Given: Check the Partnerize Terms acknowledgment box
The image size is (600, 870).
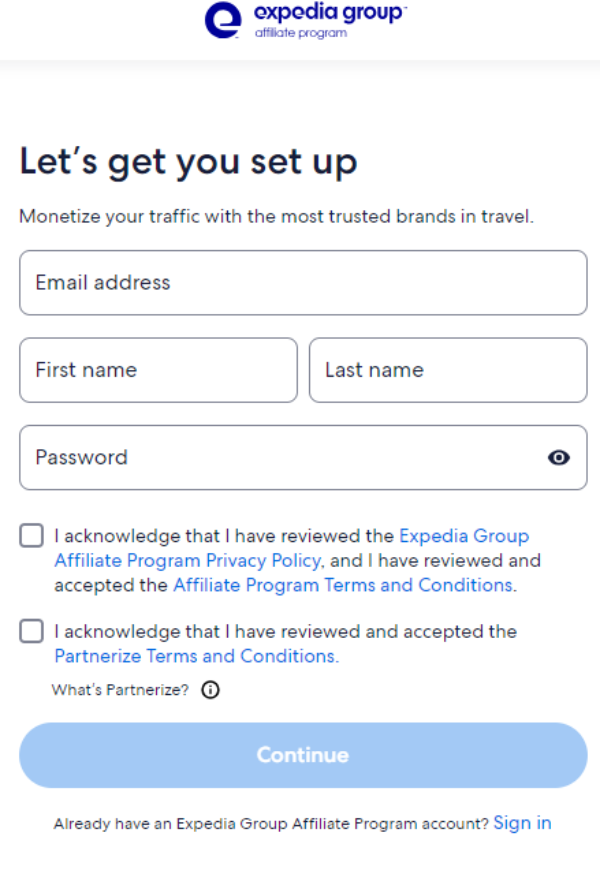Looking at the screenshot, I should pyautogui.click(x=31, y=631).
